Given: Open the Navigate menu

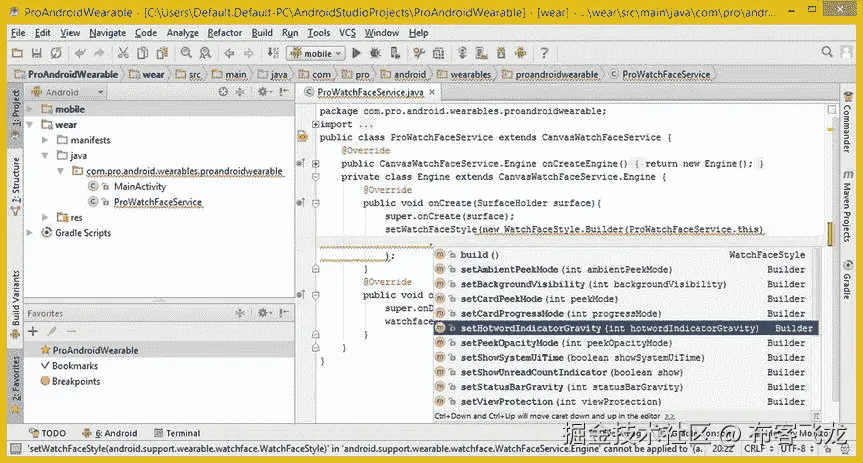Looking at the screenshot, I should coord(107,33).
